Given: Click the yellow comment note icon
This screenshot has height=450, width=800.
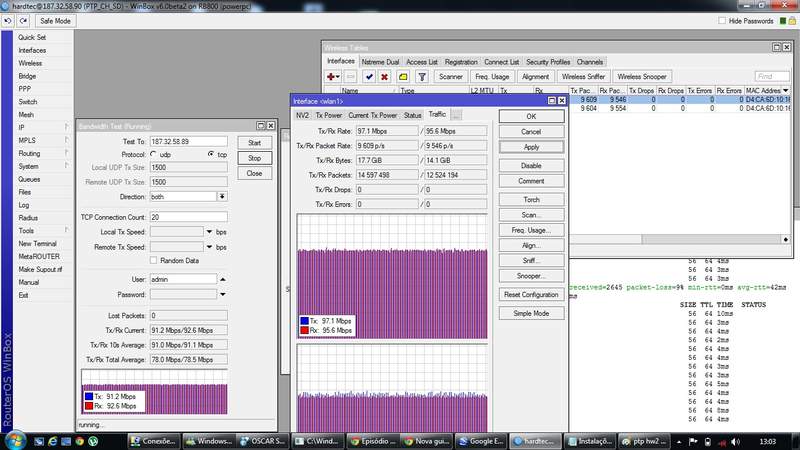Looking at the screenshot, I should pyautogui.click(x=403, y=76).
